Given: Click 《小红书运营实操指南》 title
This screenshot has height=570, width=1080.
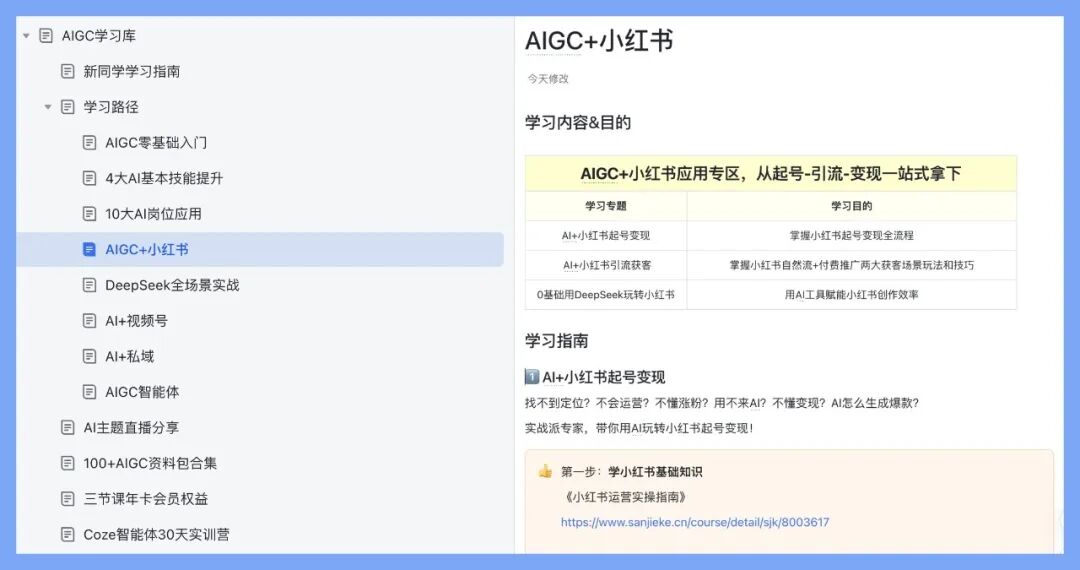Looking at the screenshot, I should tap(625, 497).
